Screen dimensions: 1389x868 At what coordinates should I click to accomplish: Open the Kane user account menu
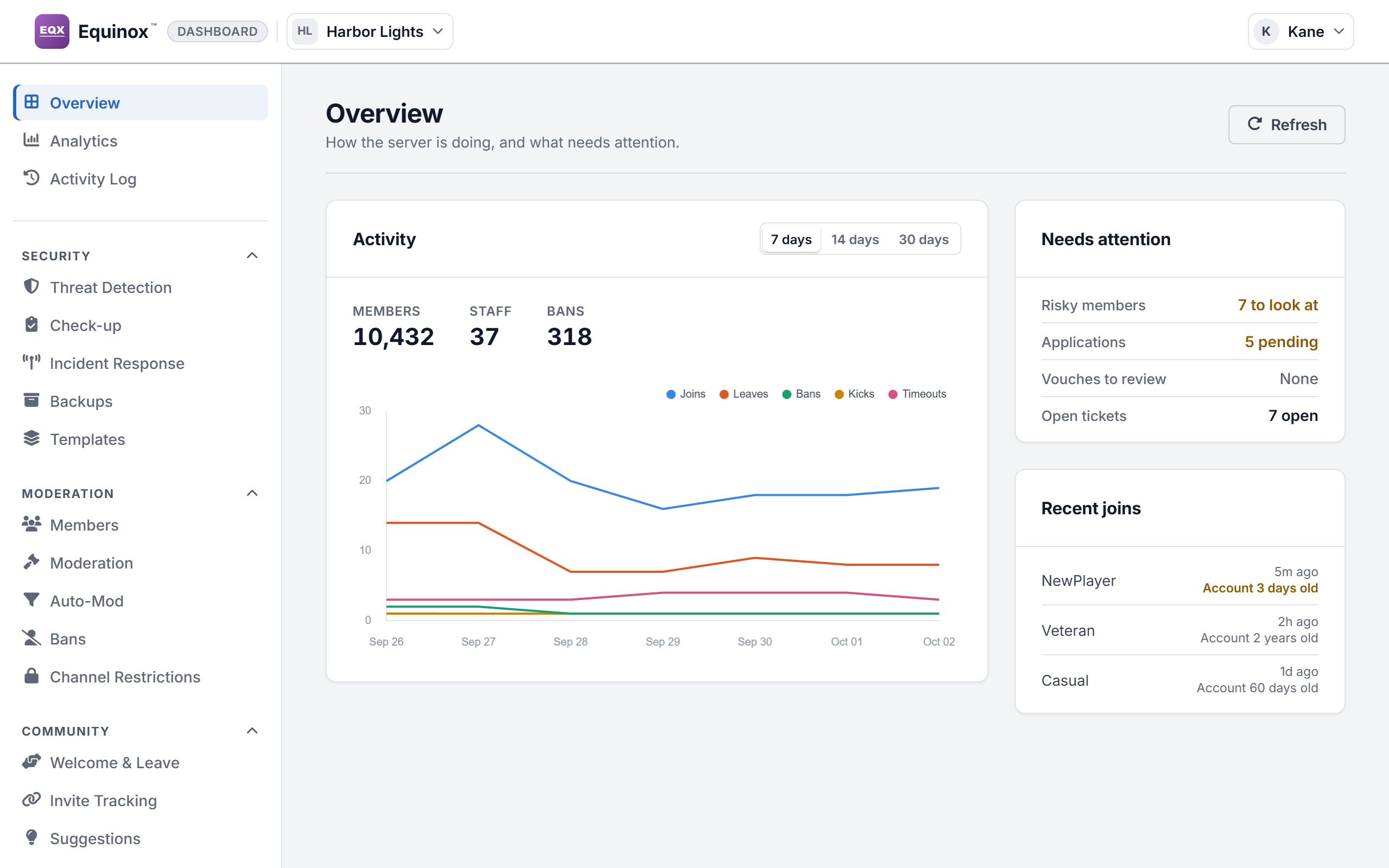click(1301, 31)
